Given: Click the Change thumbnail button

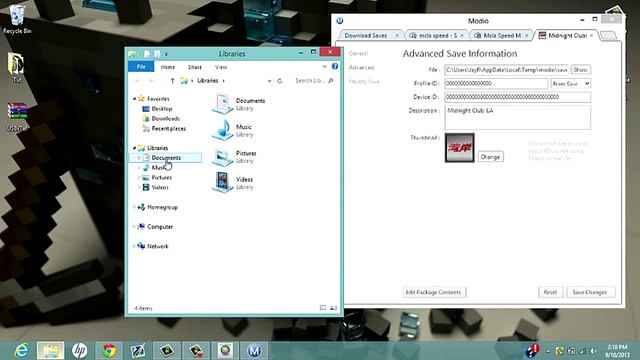Looking at the screenshot, I should 490,157.
